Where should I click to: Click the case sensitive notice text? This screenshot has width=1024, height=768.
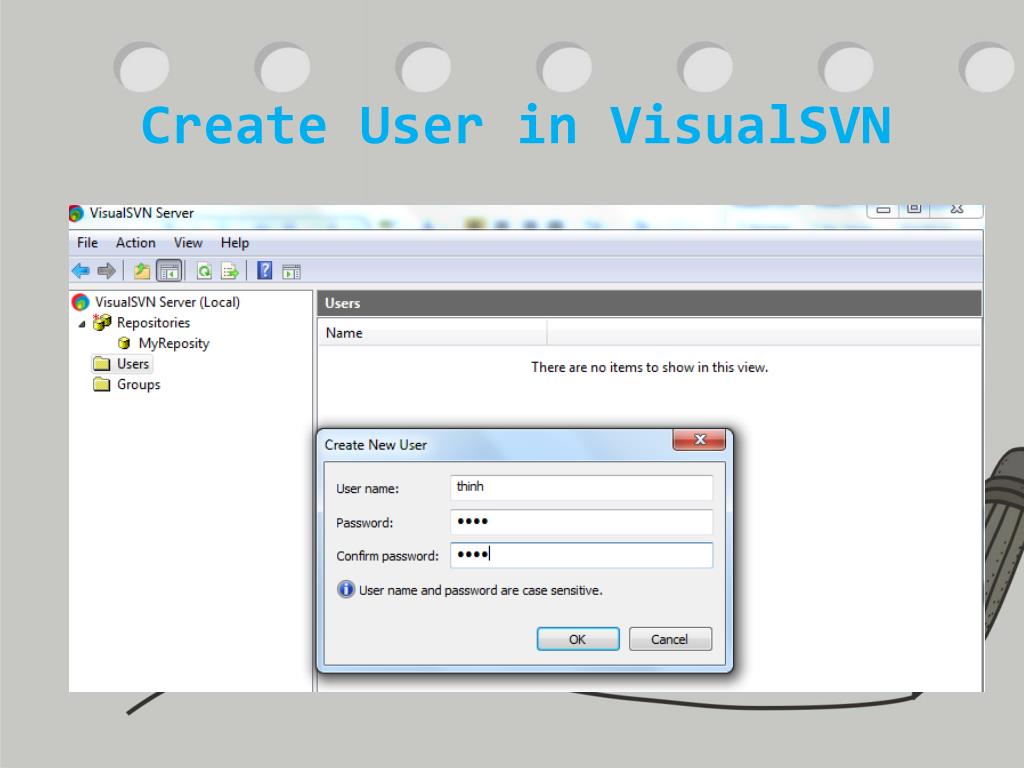[x=481, y=590]
